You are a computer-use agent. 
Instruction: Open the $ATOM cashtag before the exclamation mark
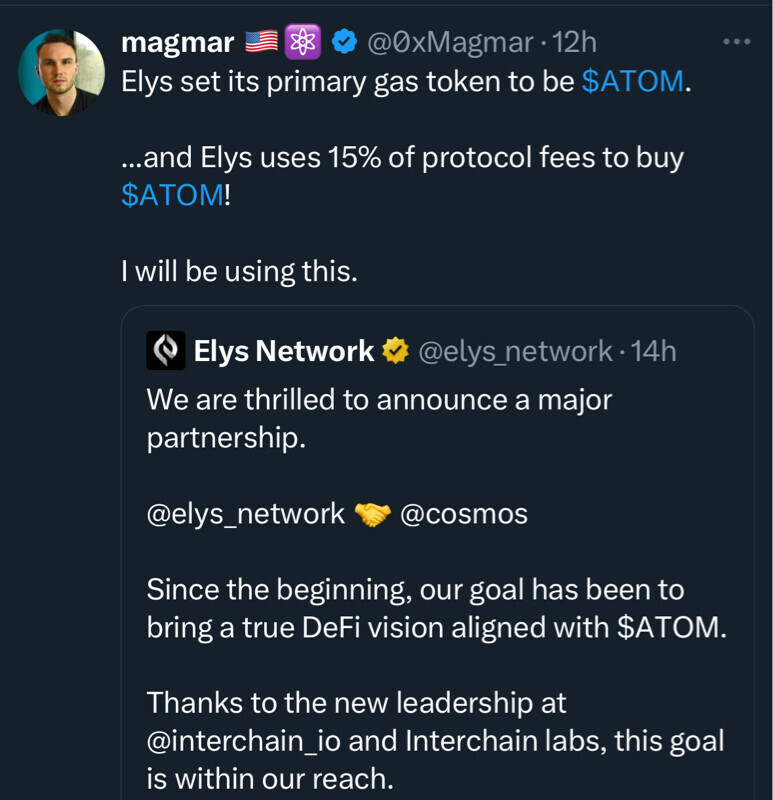point(172,195)
